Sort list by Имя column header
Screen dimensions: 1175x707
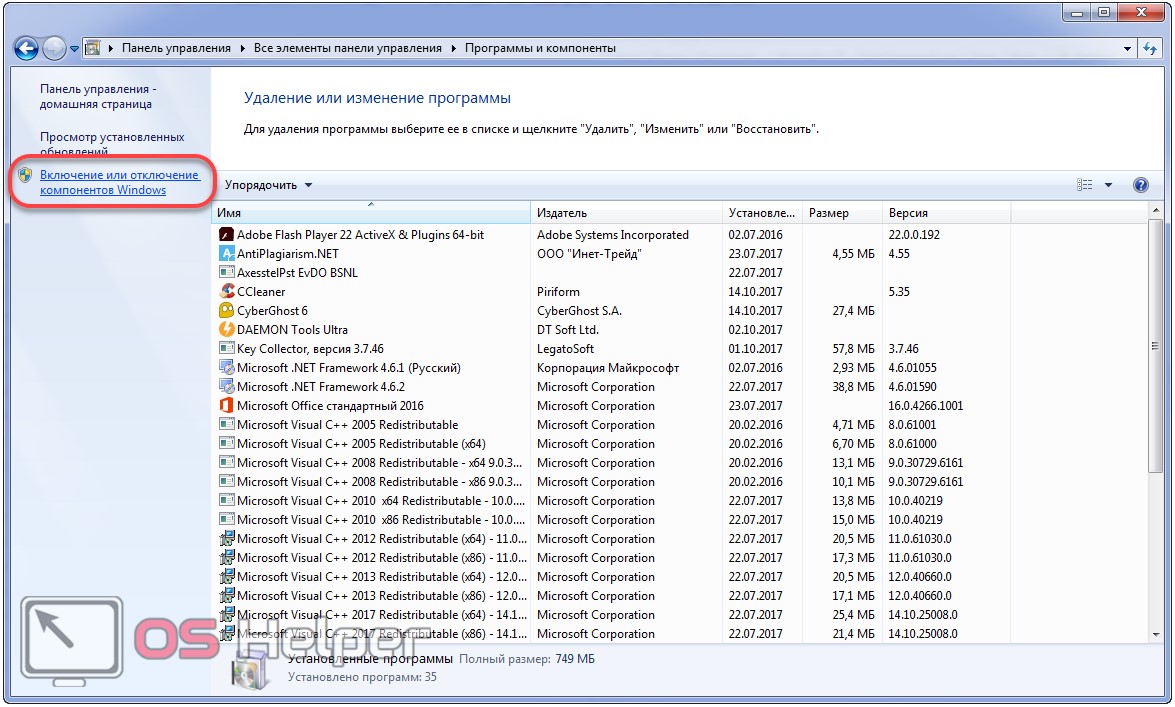click(x=370, y=213)
